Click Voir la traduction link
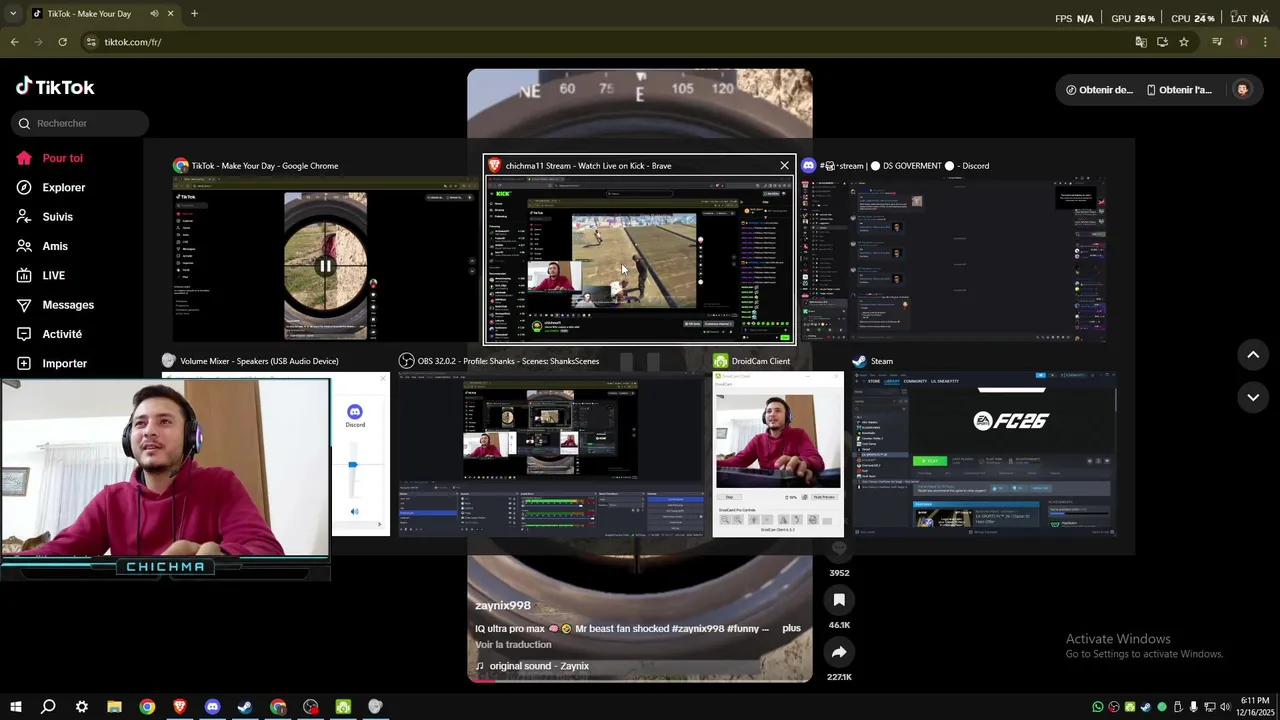1280x720 pixels. (x=513, y=644)
